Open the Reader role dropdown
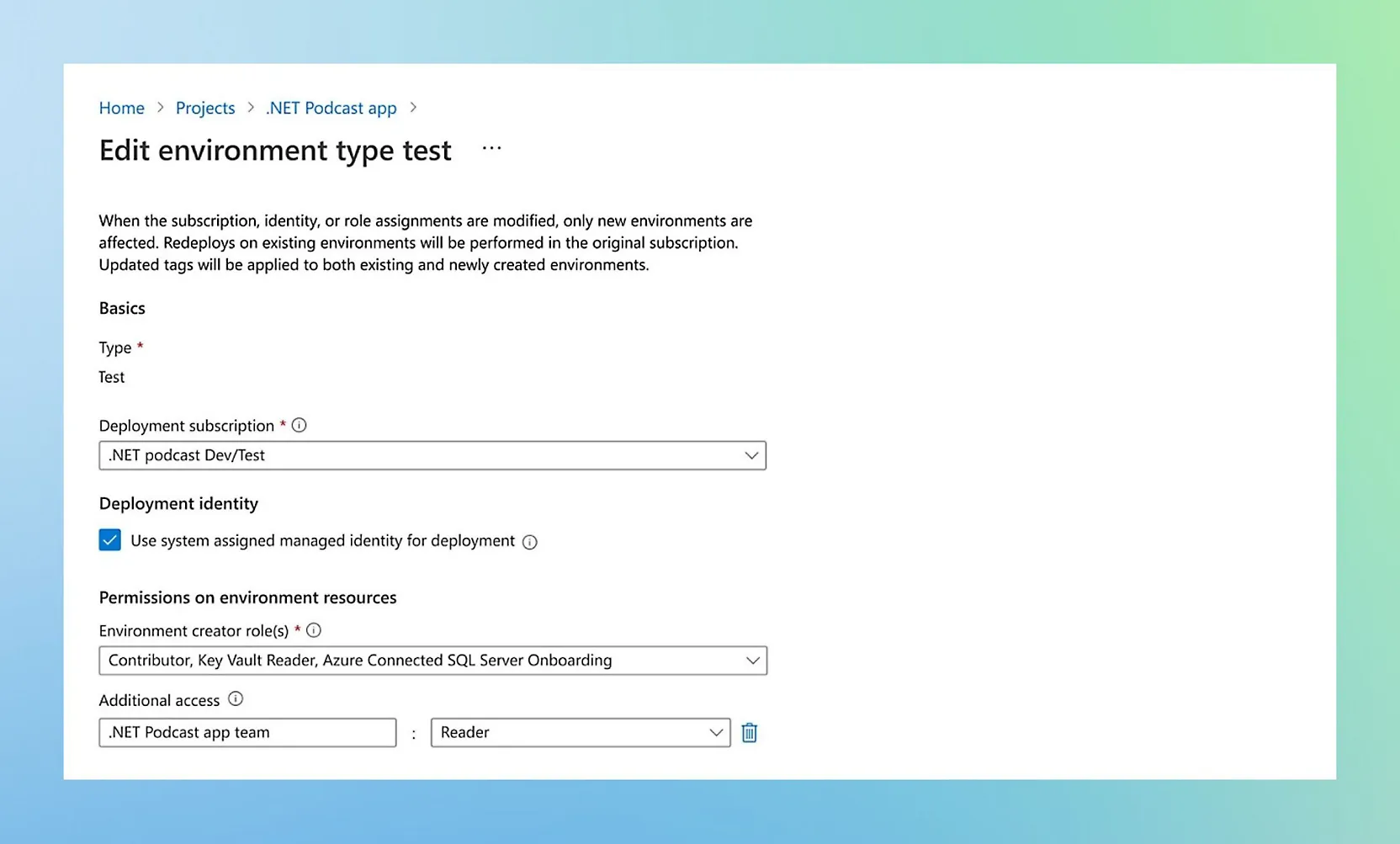The width and height of the screenshot is (1400, 844). 580,732
